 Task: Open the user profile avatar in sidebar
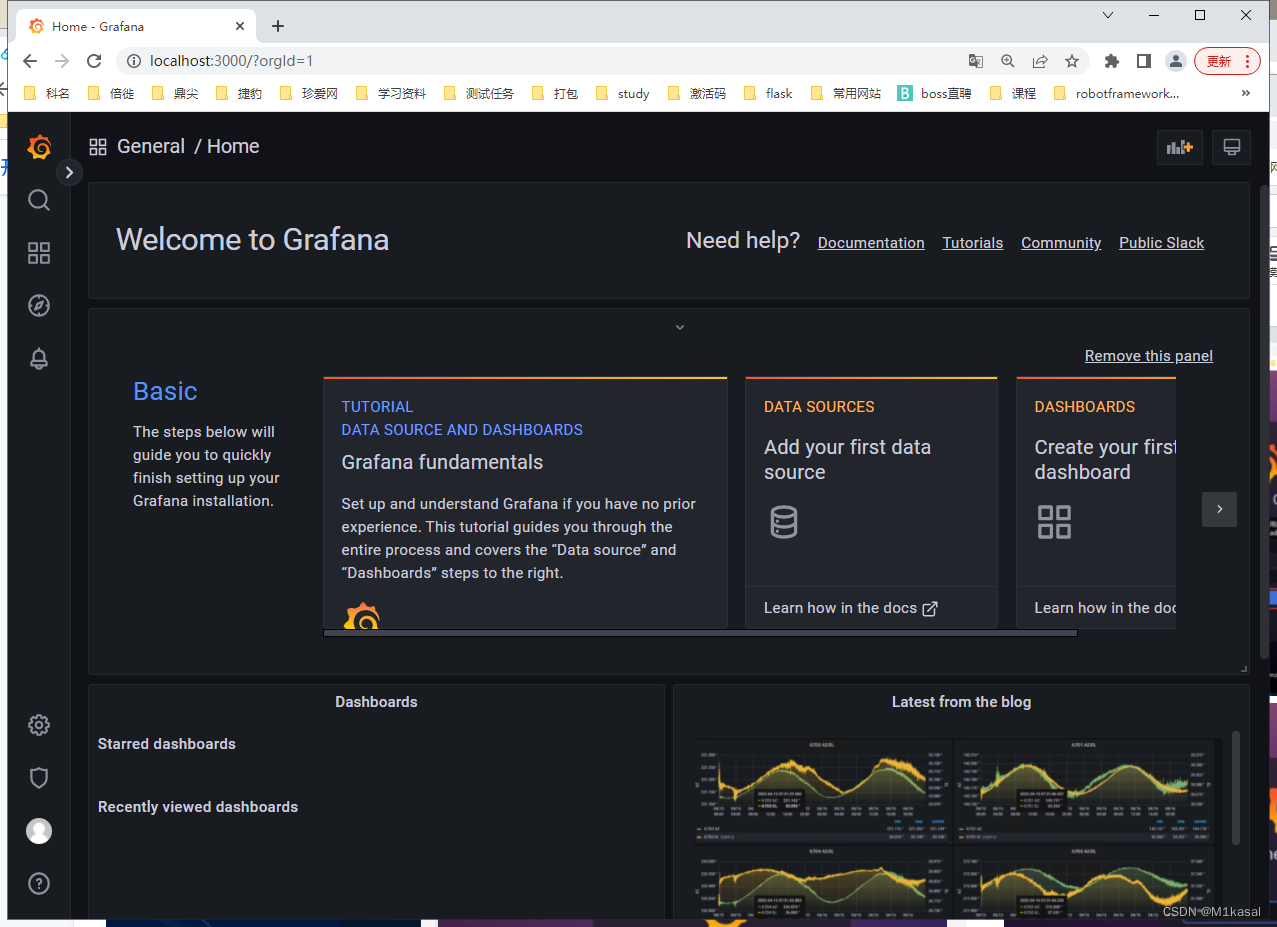point(39,831)
